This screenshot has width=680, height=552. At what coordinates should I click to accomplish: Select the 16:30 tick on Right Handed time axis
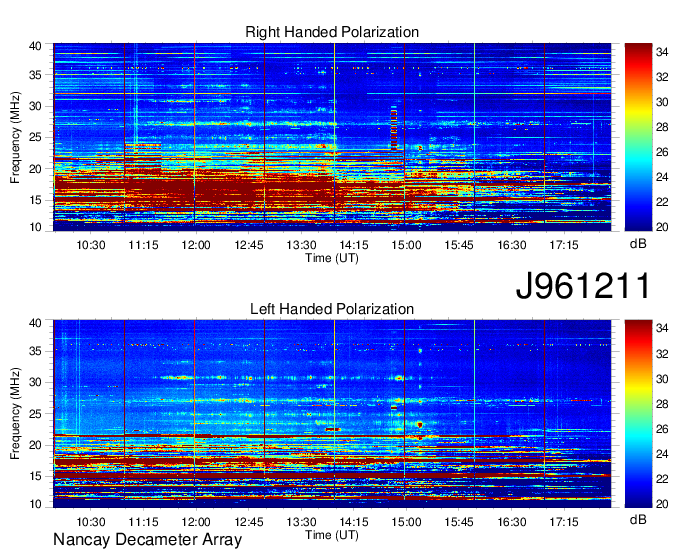[x=512, y=245]
